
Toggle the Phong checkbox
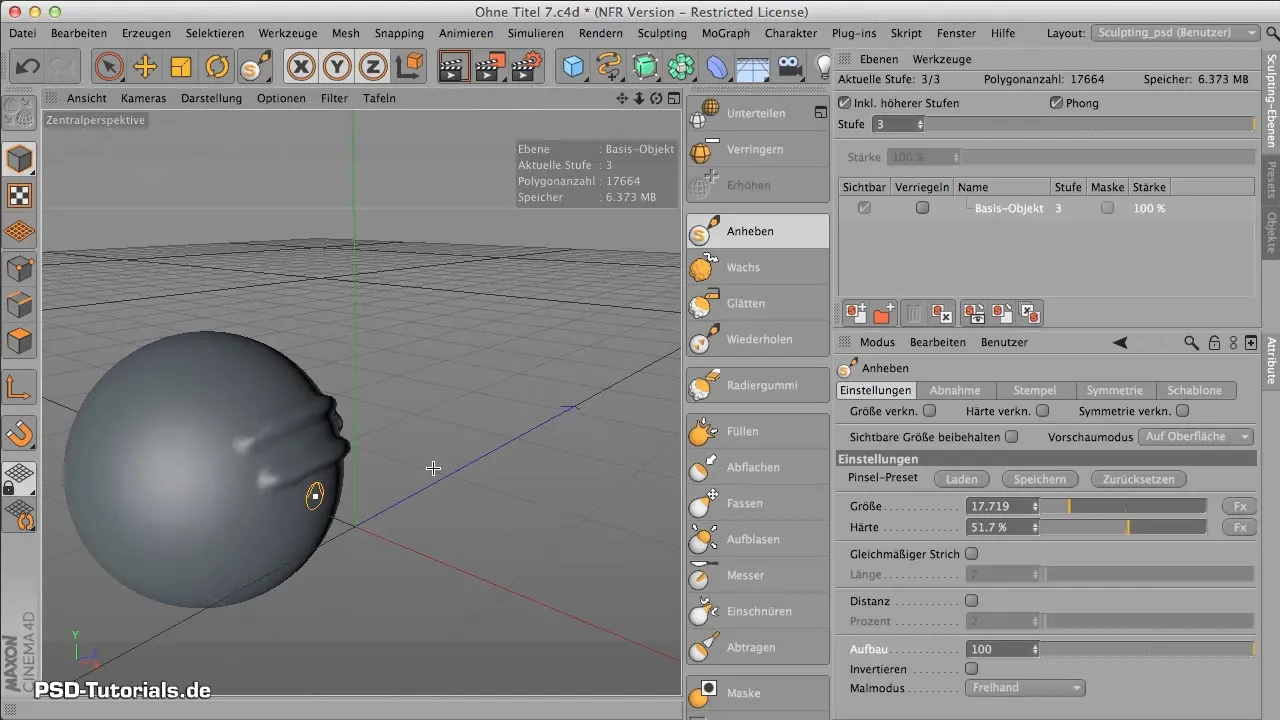click(1056, 103)
